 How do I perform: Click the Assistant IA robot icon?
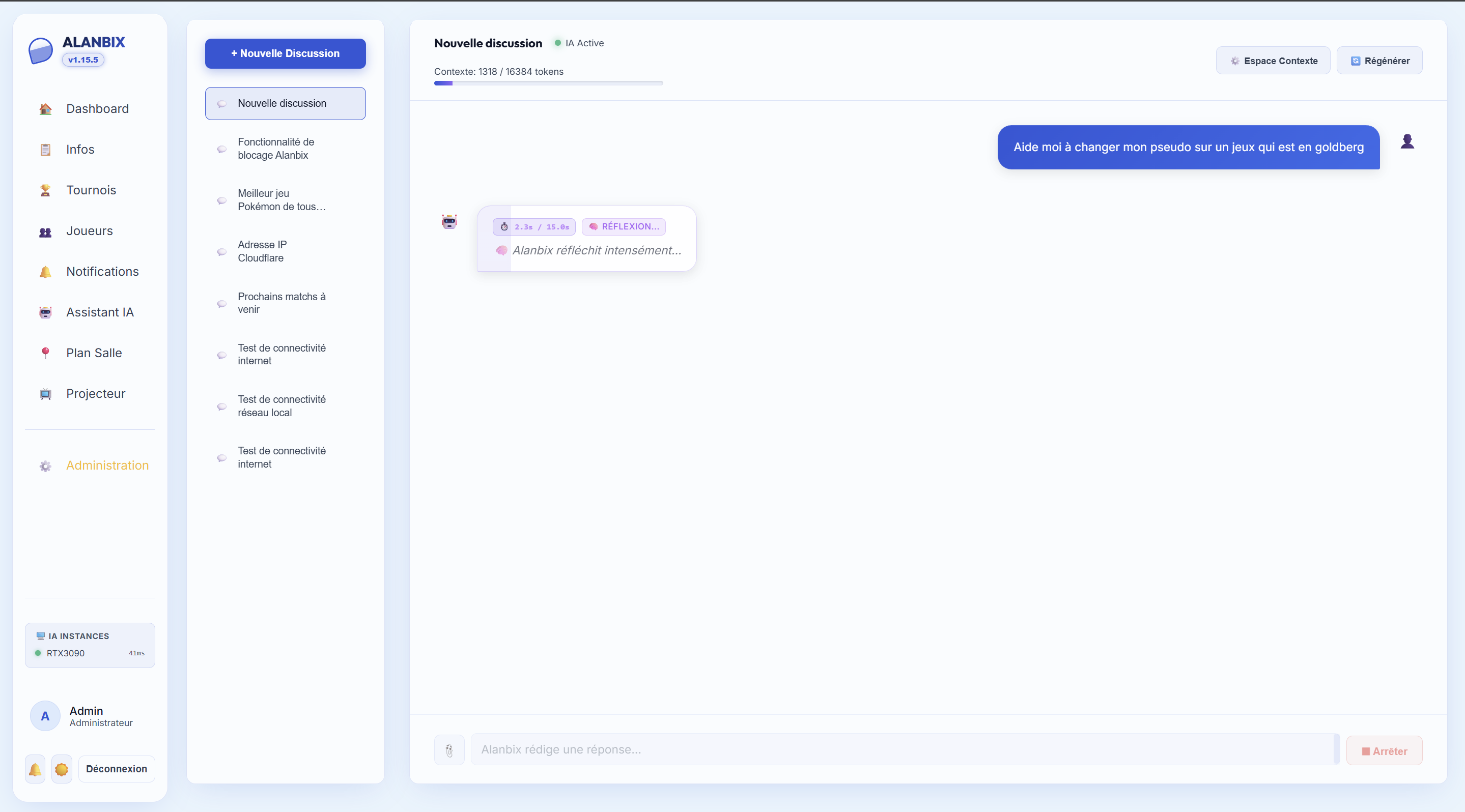45,312
